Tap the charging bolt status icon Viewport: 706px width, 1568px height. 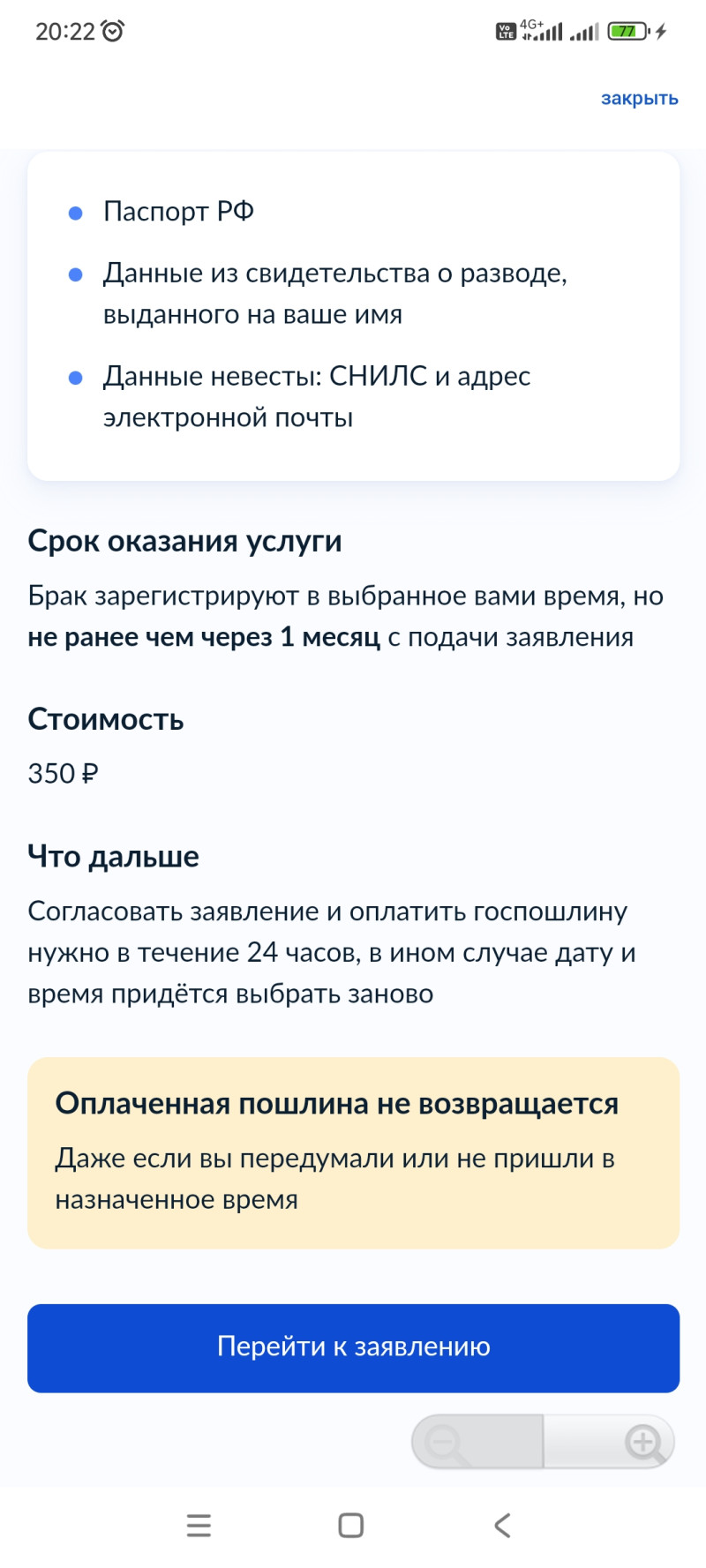pos(661,32)
